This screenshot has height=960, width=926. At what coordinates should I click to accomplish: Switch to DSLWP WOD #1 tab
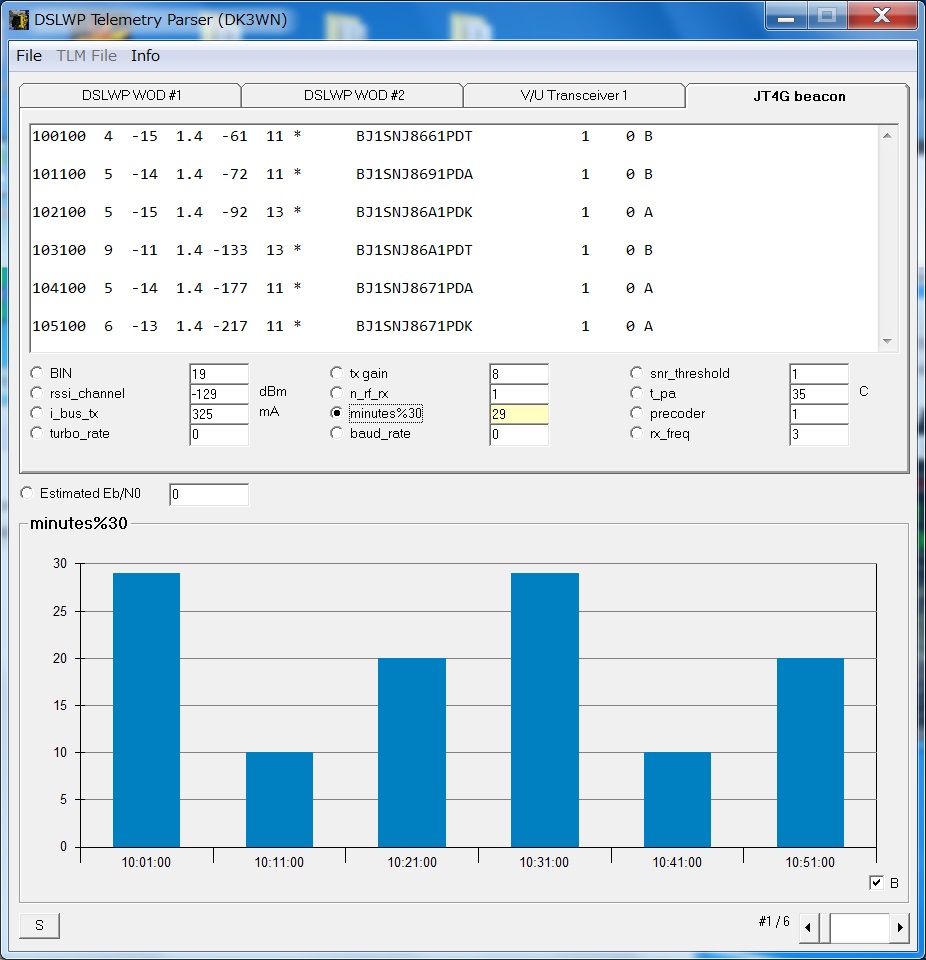click(131, 96)
